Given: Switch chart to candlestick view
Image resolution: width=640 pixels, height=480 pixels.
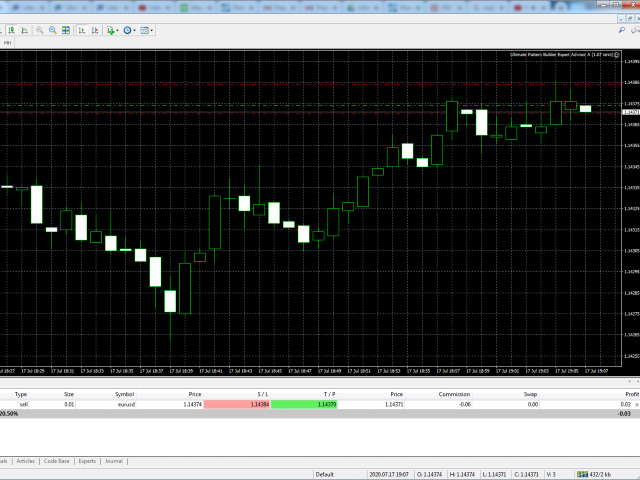Looking at the screenshot, I should tap(12, 30).
